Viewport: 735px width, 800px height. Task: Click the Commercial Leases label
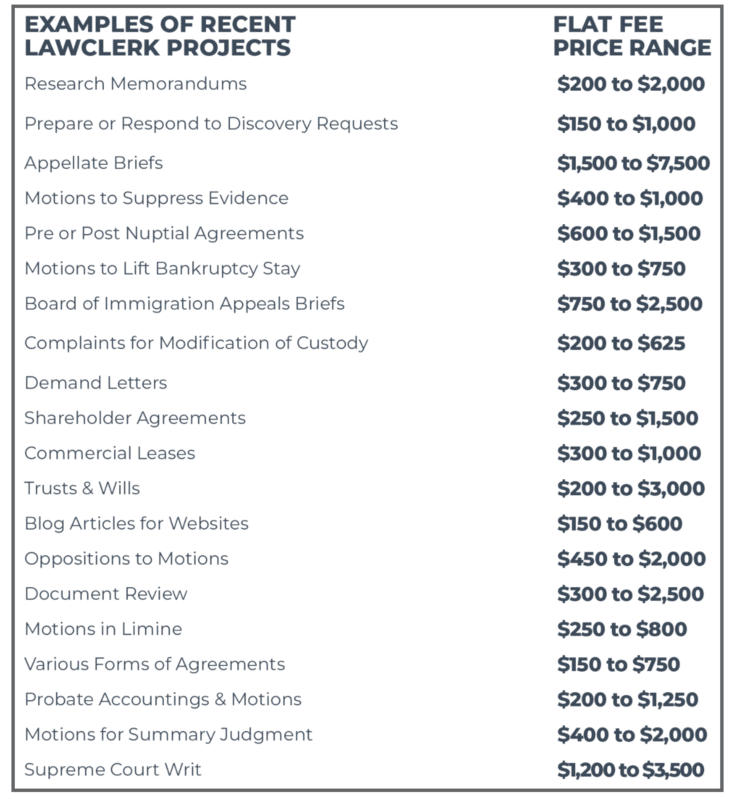tap(110, 453)
